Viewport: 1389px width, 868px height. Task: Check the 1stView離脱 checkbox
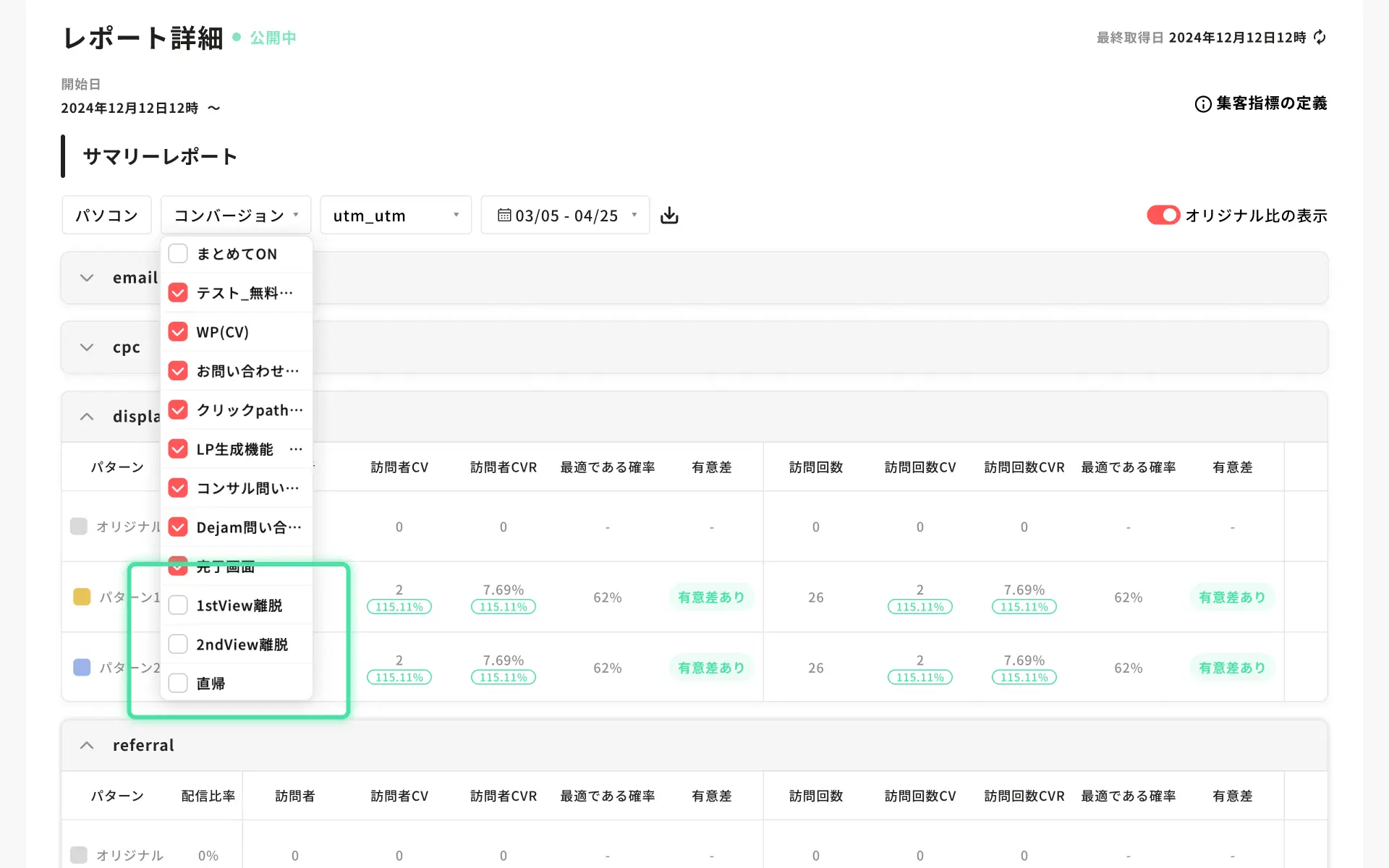tap(178, 605)
